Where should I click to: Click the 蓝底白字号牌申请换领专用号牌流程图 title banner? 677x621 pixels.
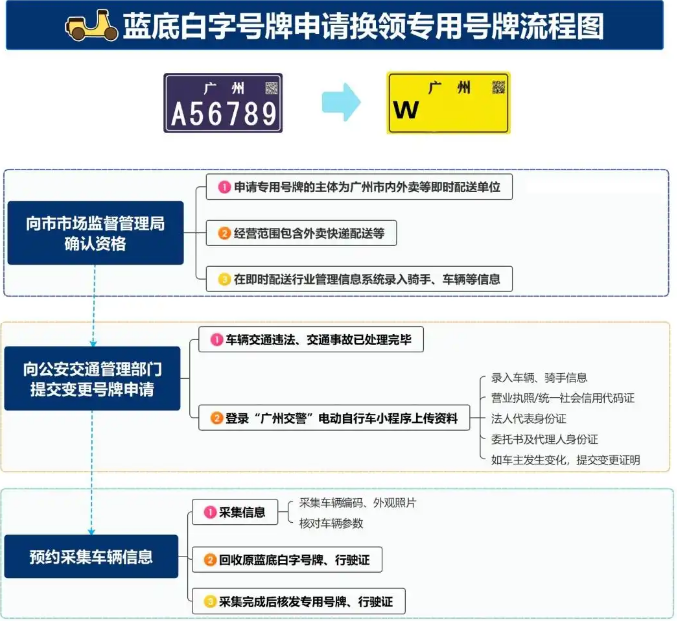coord(338,26)
